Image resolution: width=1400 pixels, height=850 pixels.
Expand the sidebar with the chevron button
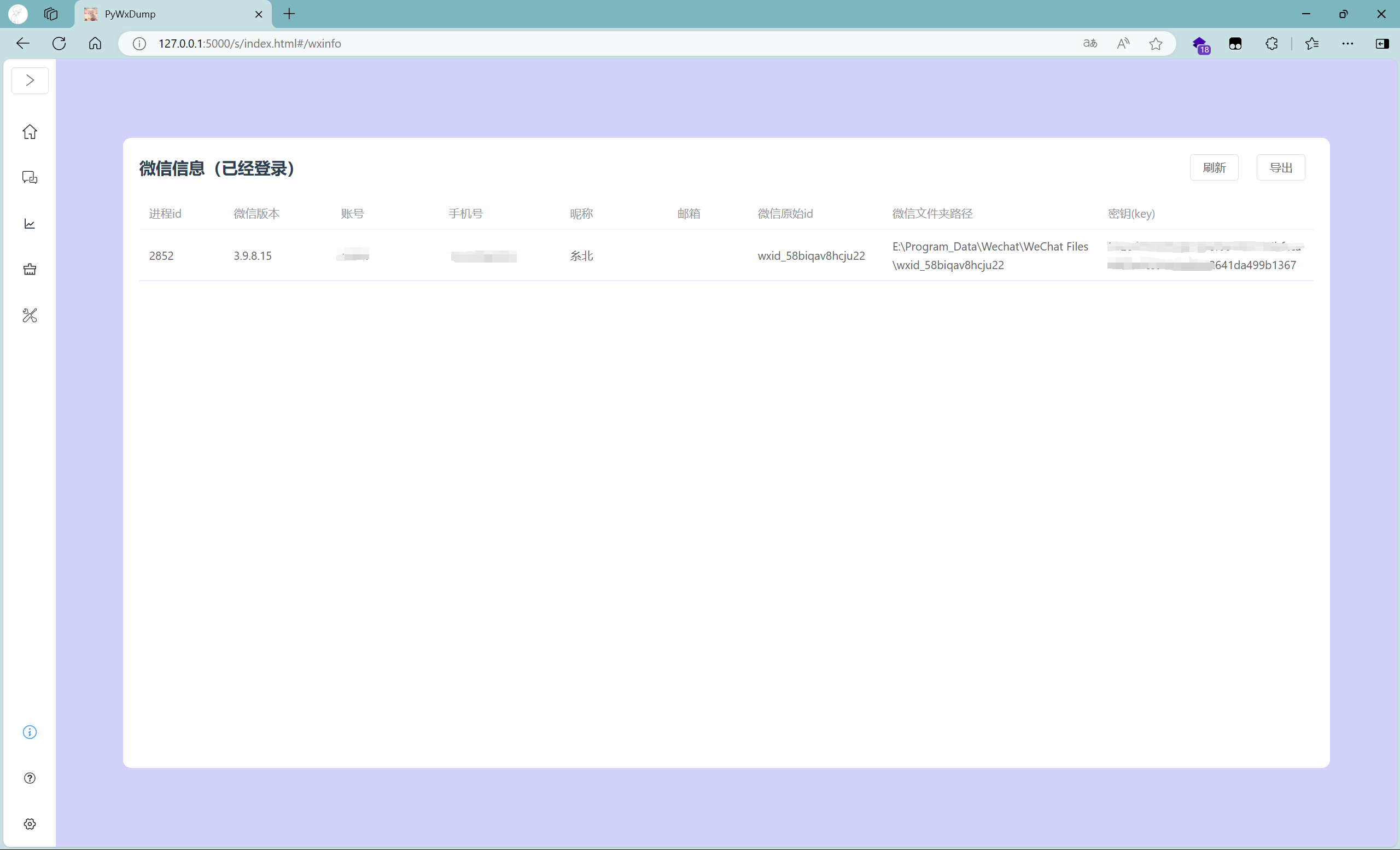[x=30, y=80]
